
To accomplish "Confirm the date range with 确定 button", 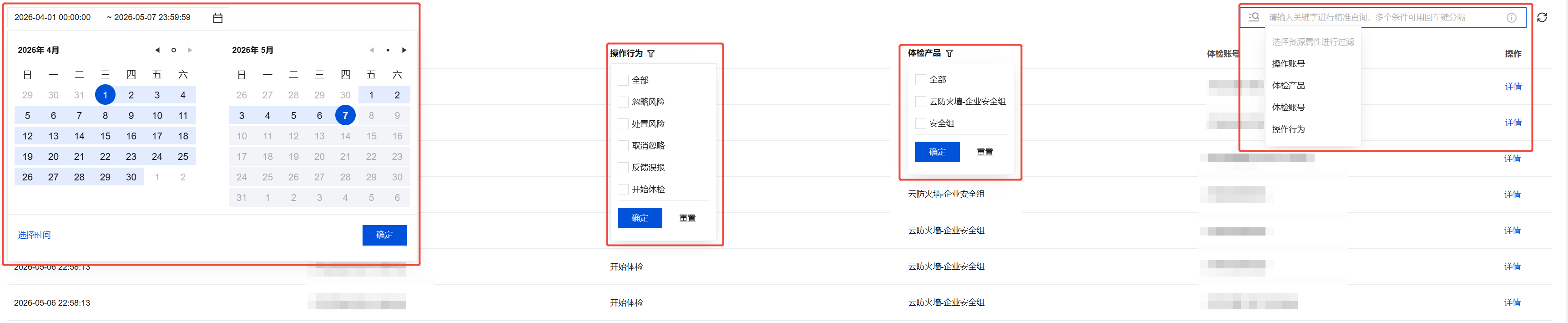I will (x=385, y=235).
